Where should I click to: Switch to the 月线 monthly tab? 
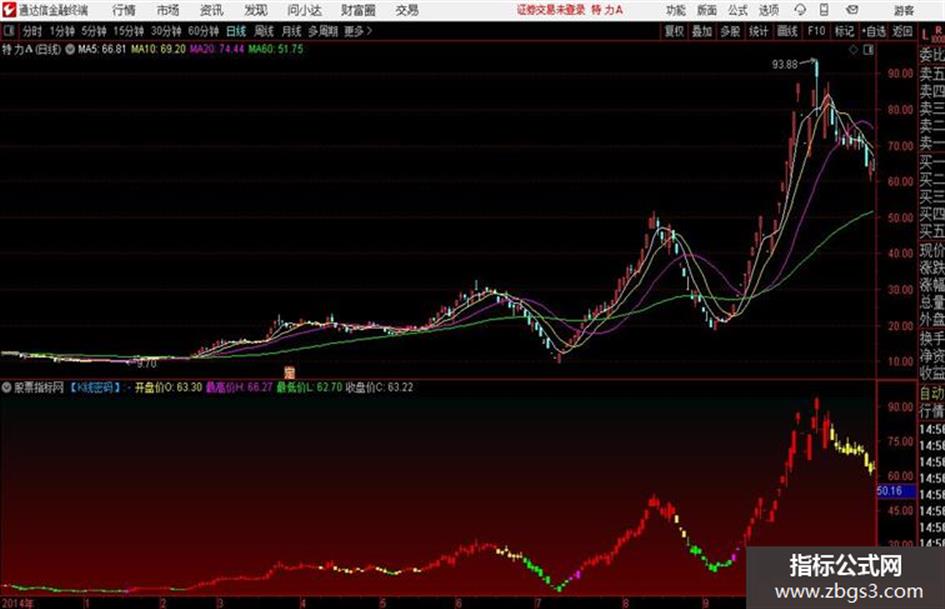pos(292,31)
